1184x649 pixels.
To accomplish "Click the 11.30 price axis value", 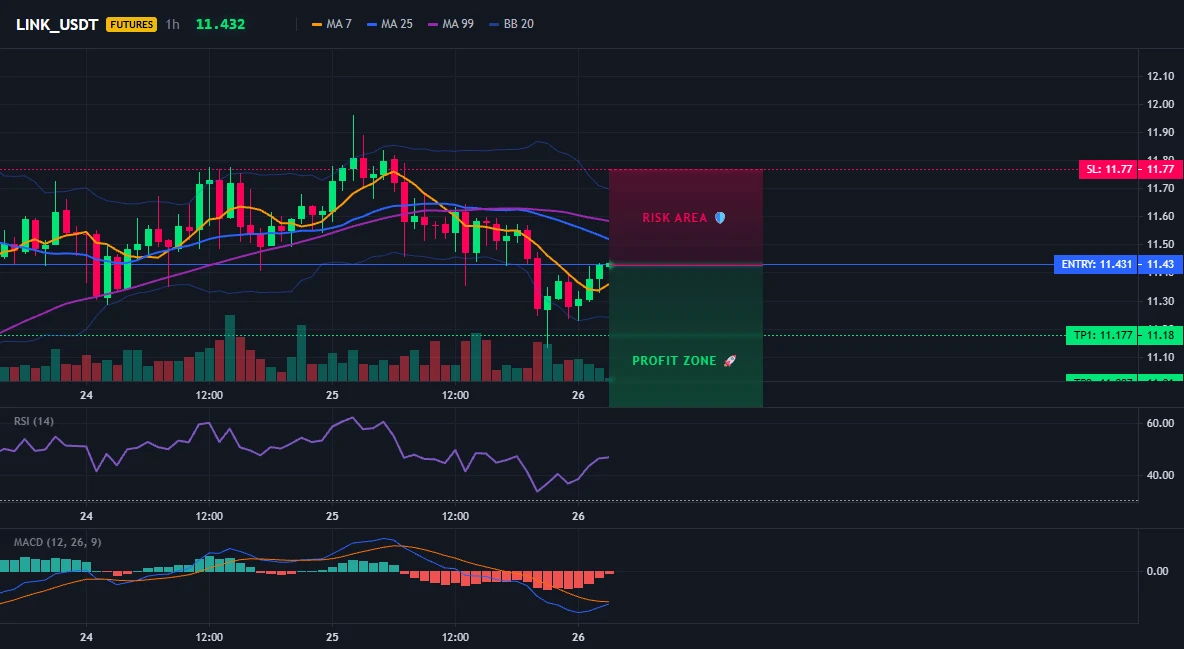I will [x=1161, y=301].
